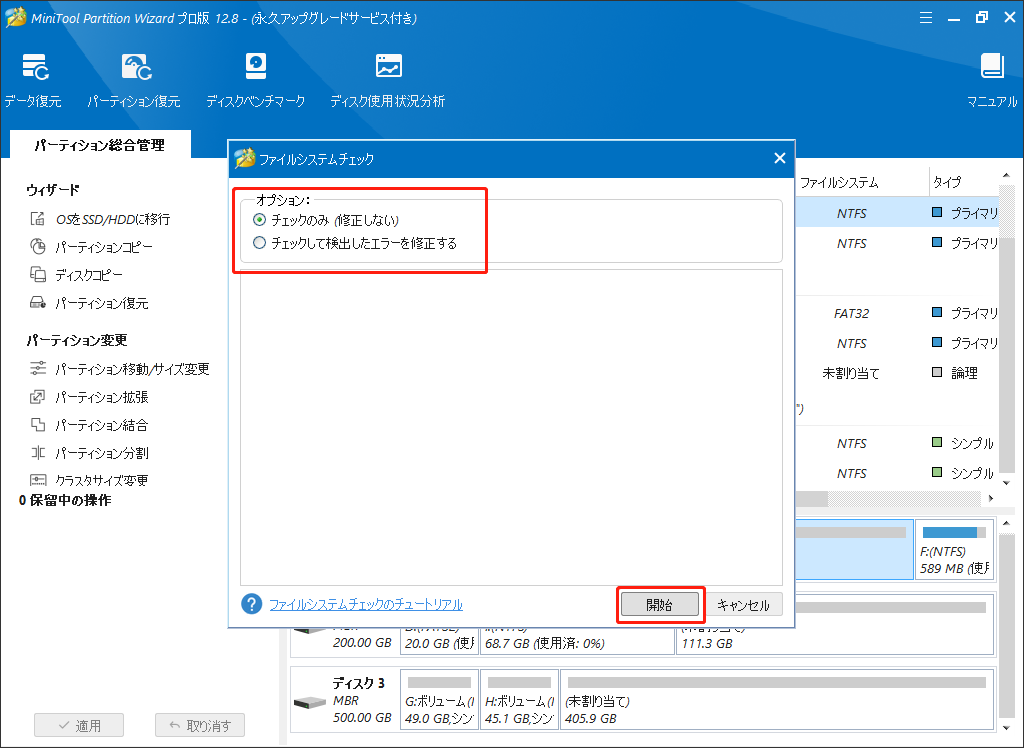Click the blue help question mark icon
This screenshot has width=1024, height=748.
click(x=251, y=604)
